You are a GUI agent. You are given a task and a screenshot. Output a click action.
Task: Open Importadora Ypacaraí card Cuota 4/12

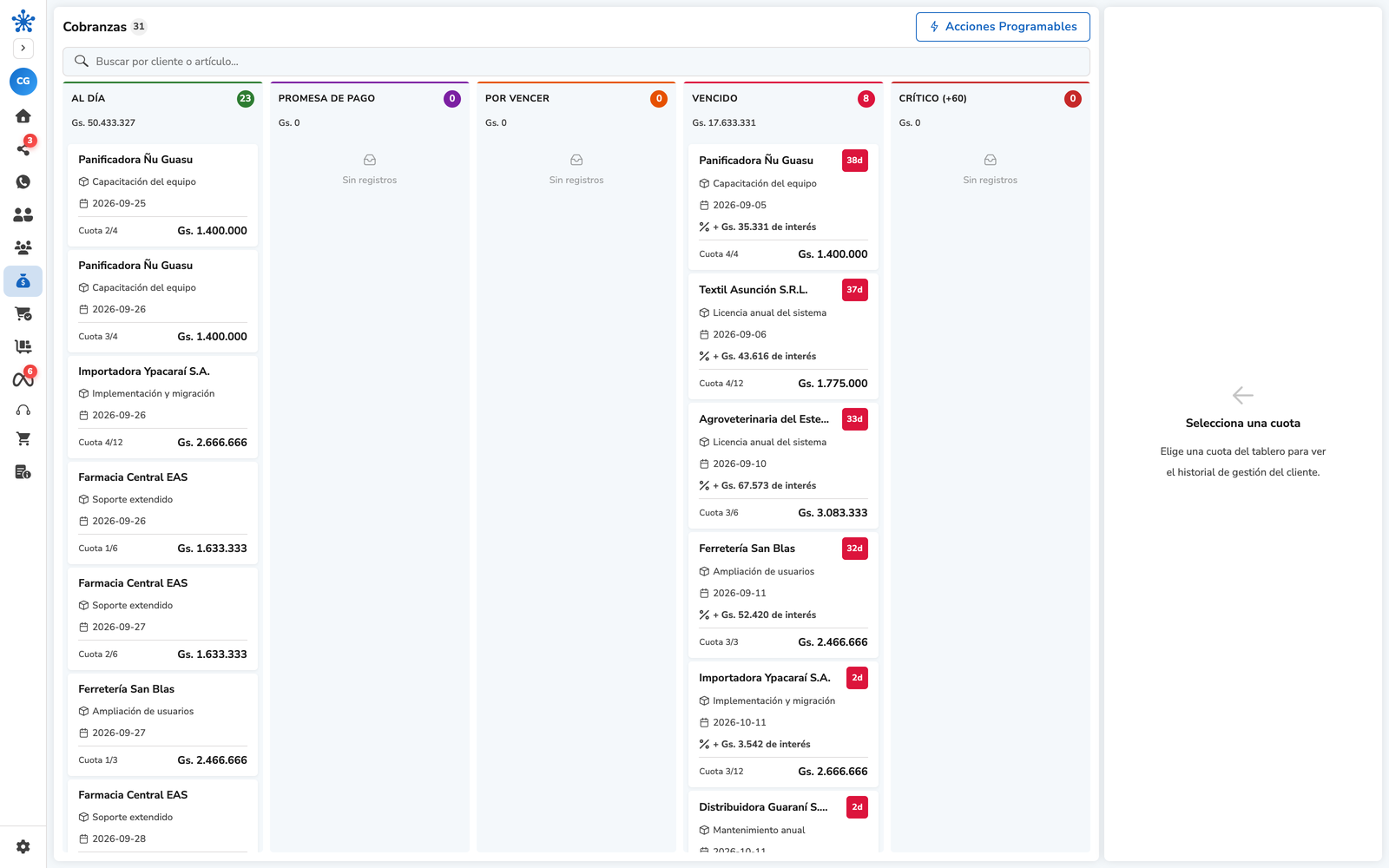[163, 407]
